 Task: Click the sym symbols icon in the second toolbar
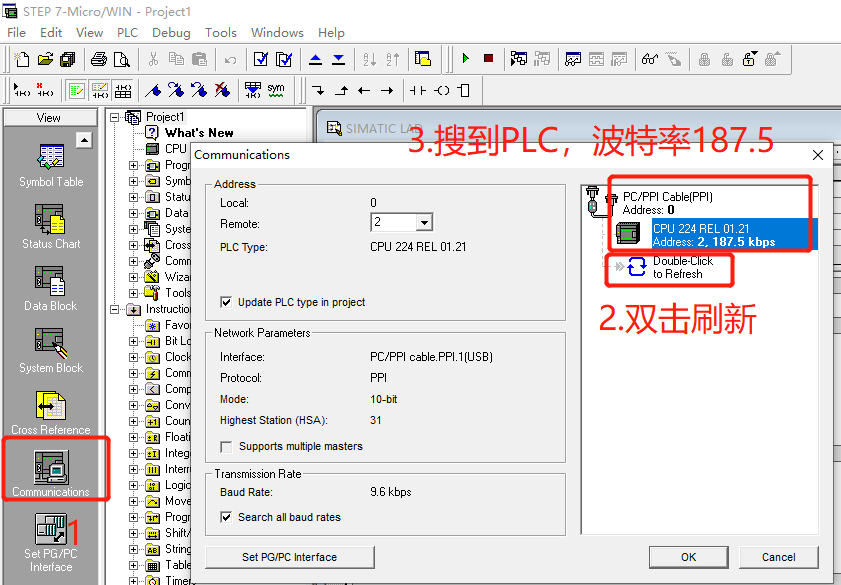pos(276,90)
